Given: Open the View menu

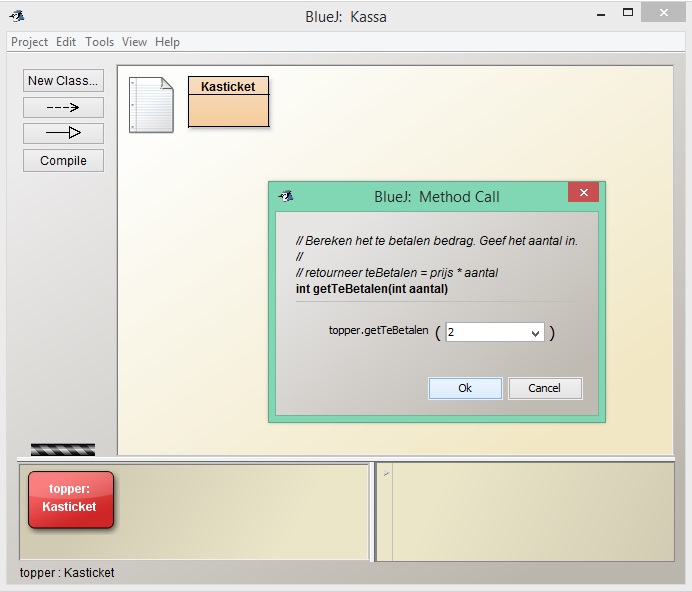Looking at the screenshot, I should tap(134, 42).
